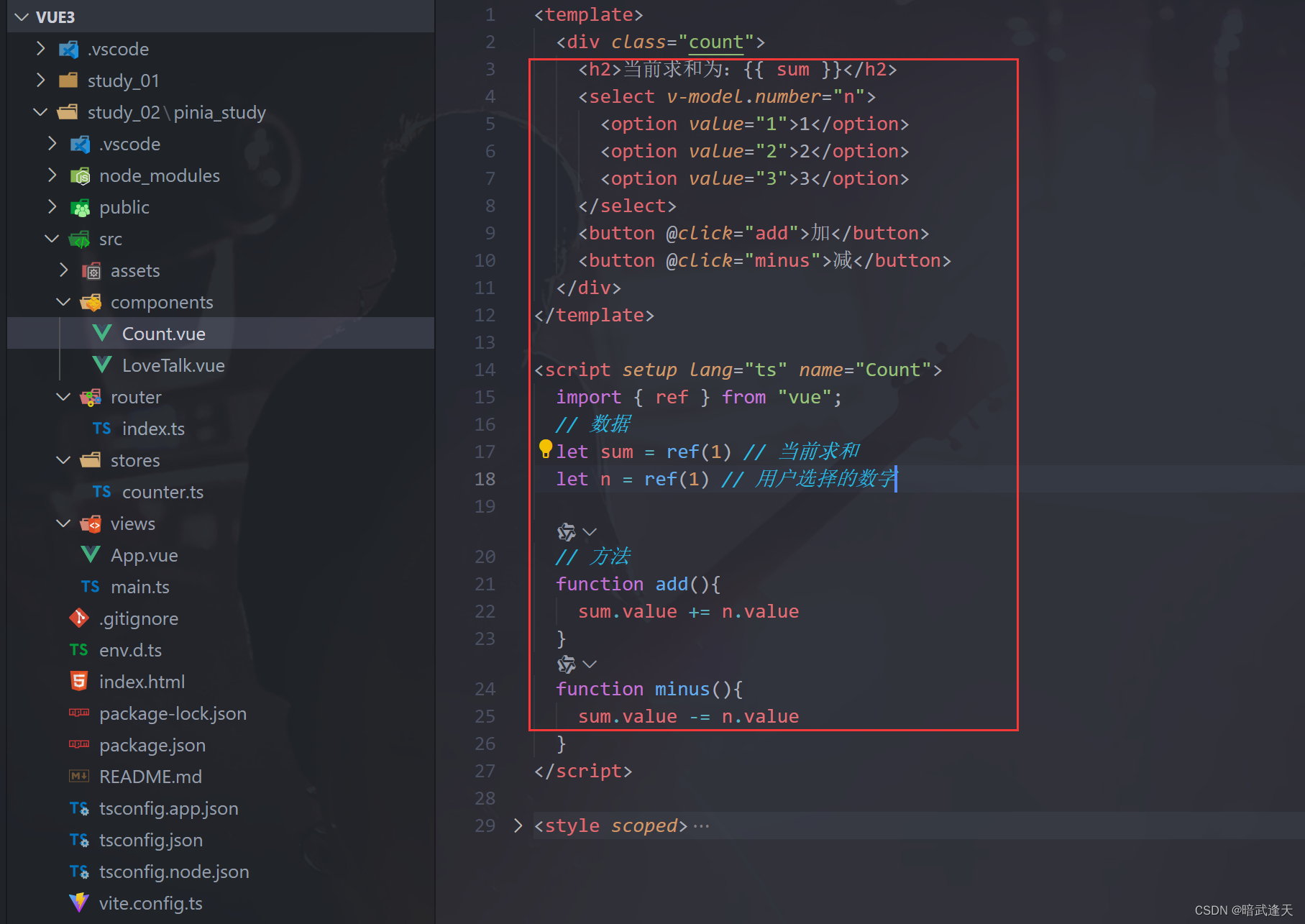The width and height of the screenshot is (1305, 924).
Task: Click the closing </script> tag
Action: coord(583,771)
